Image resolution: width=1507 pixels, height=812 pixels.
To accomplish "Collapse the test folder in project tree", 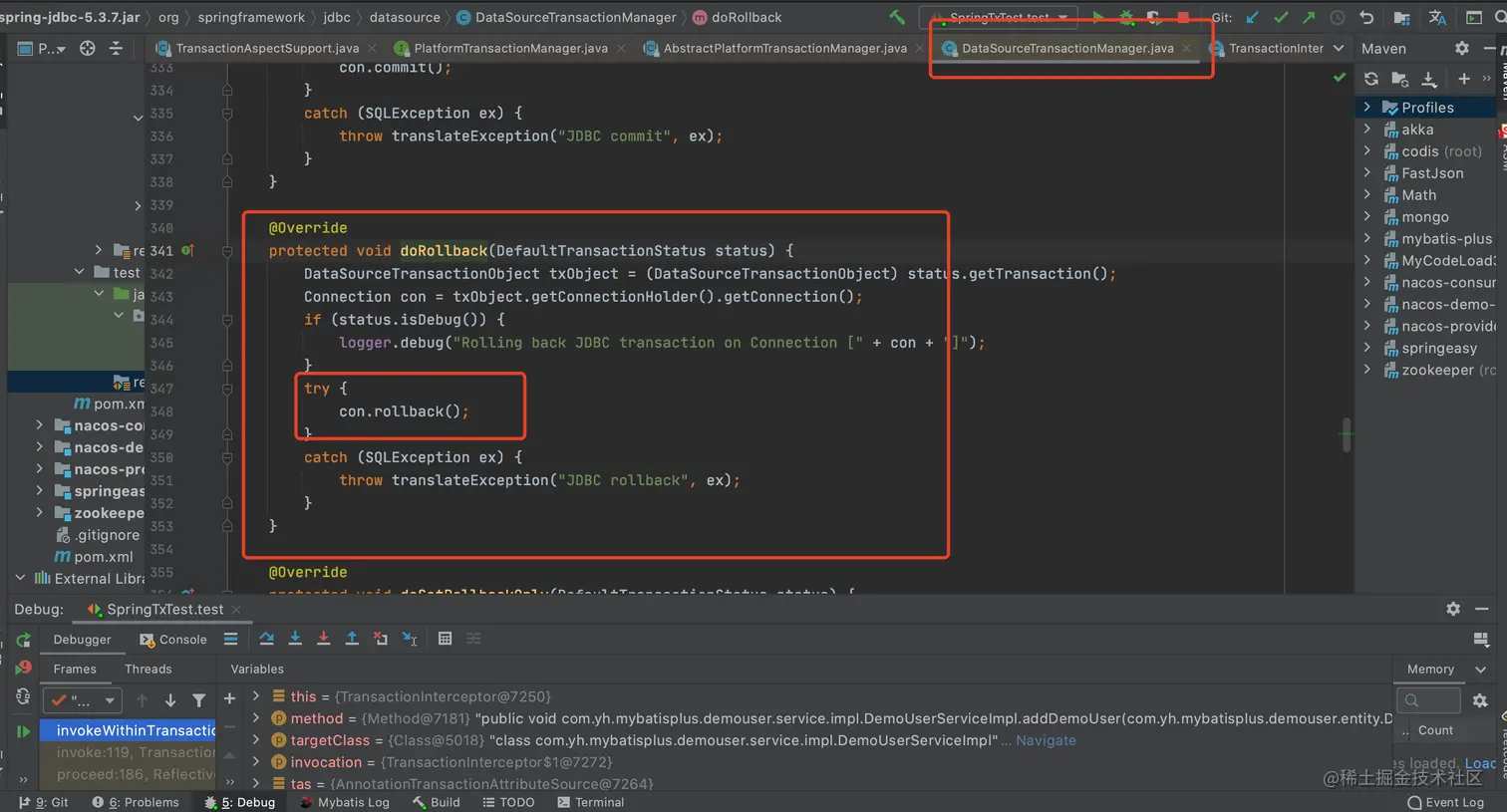I will pos(79,271).
